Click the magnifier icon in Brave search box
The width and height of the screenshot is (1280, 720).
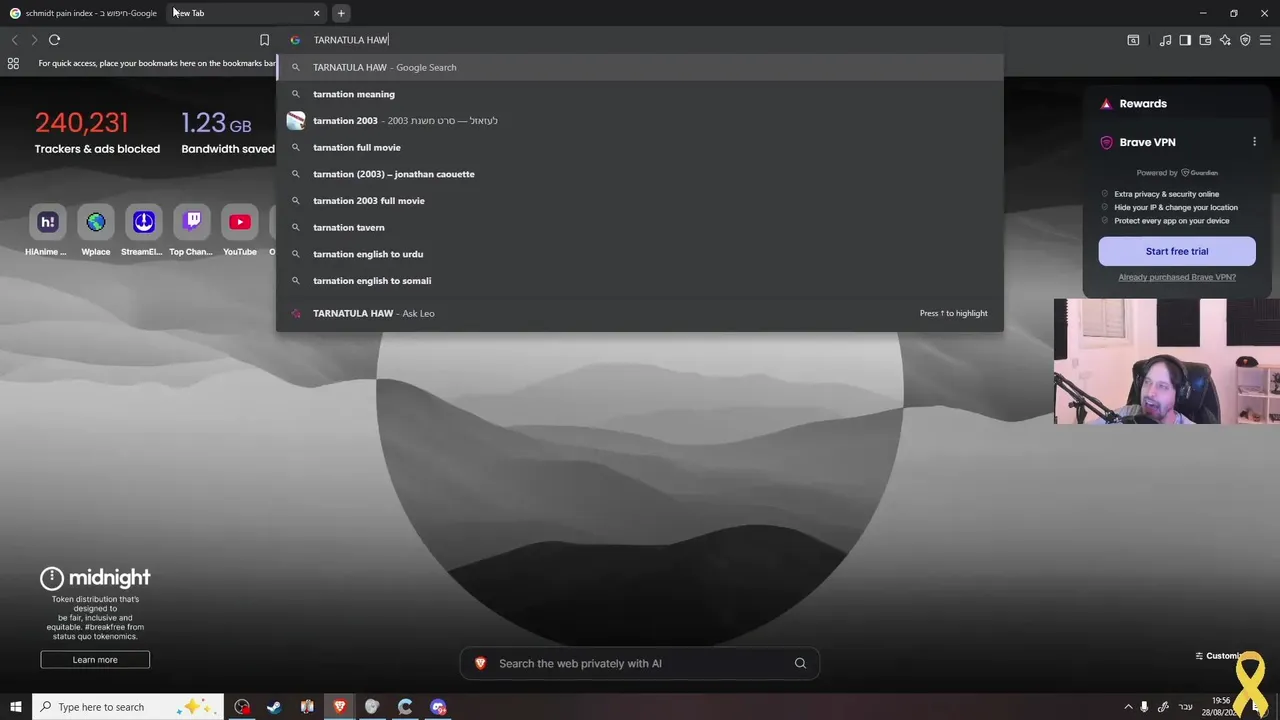pyautogui.click(x=800, y=663)
